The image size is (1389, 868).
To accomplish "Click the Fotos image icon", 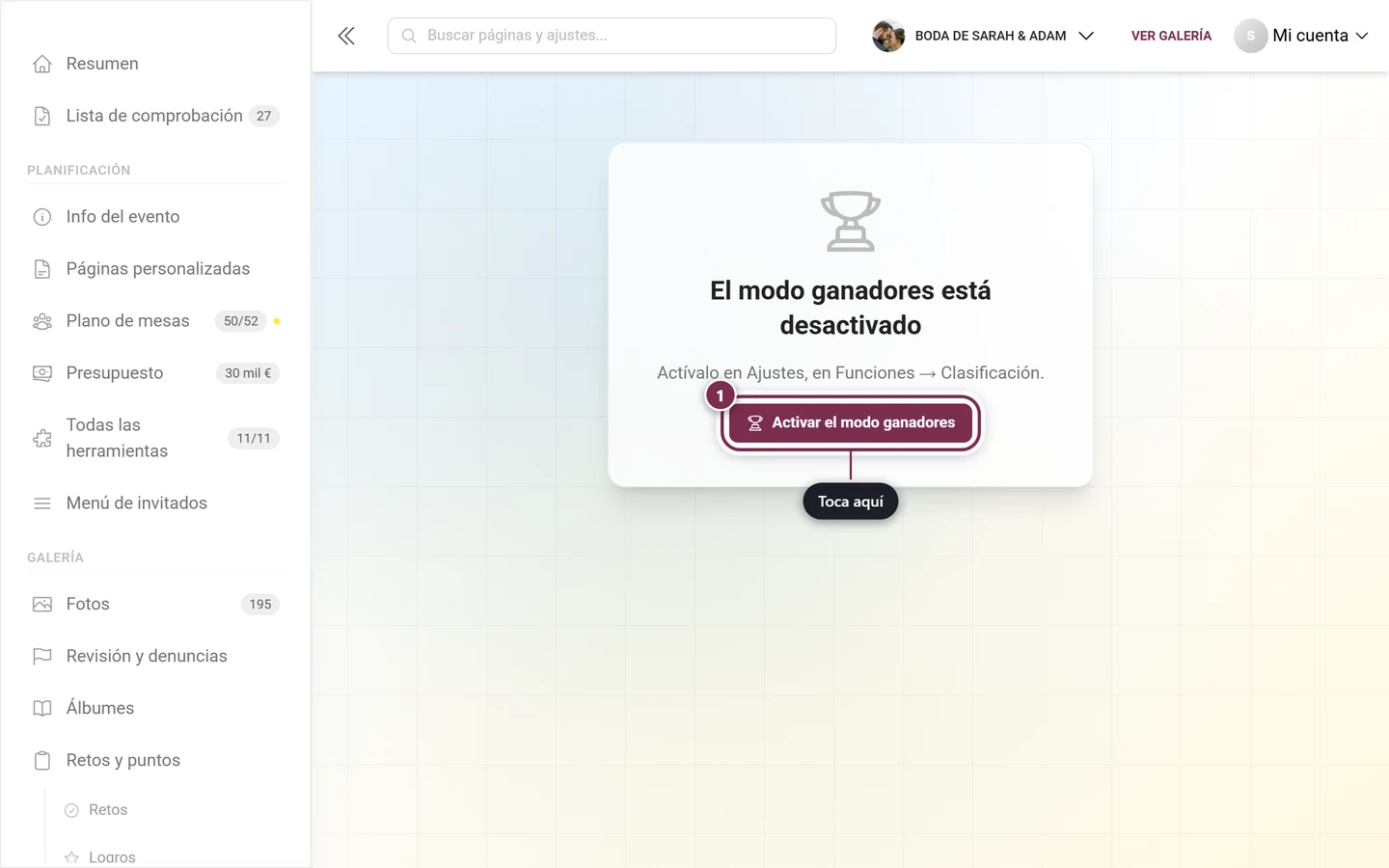I will [x=42, y=605].
